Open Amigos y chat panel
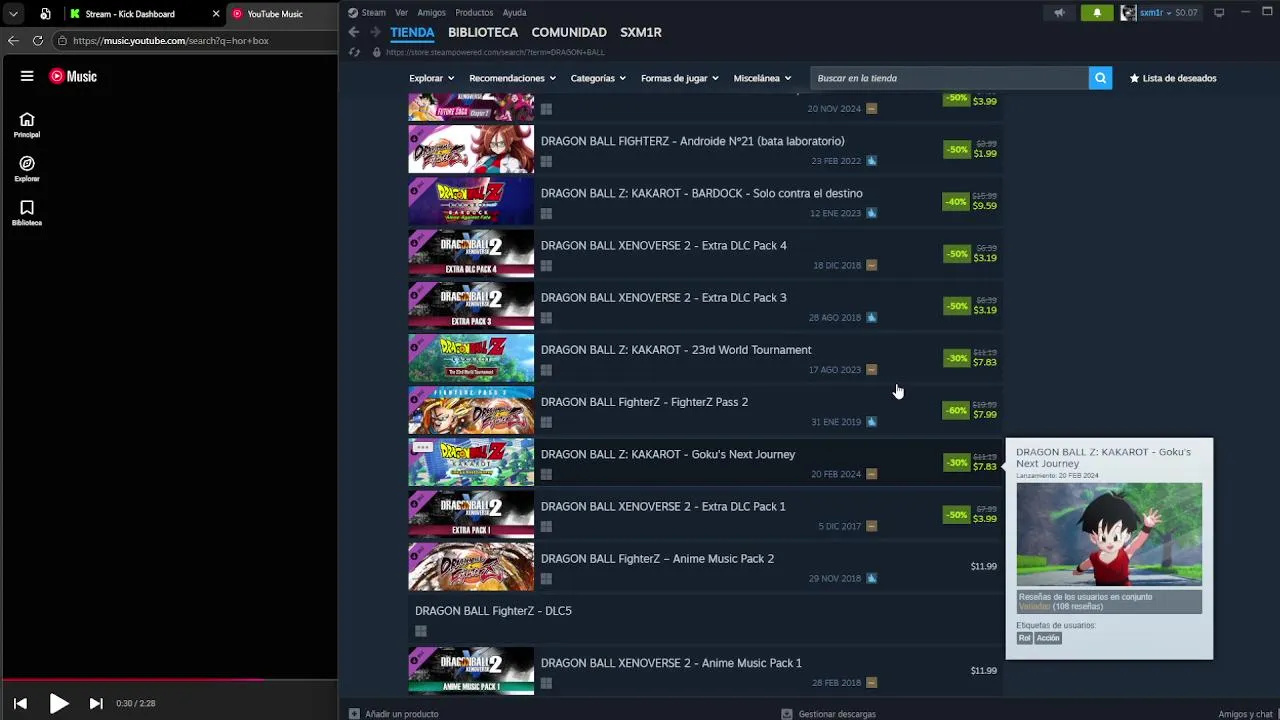The width and height of the screenshot is (1280, 720). [1245, 714]
